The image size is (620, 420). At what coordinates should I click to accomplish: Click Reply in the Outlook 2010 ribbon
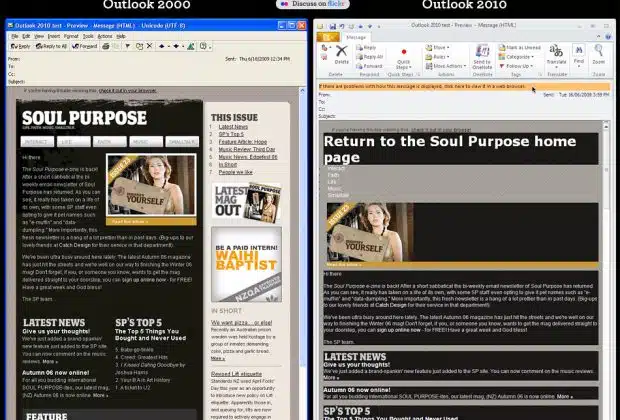pyautogui.click(x=366, y=47)
